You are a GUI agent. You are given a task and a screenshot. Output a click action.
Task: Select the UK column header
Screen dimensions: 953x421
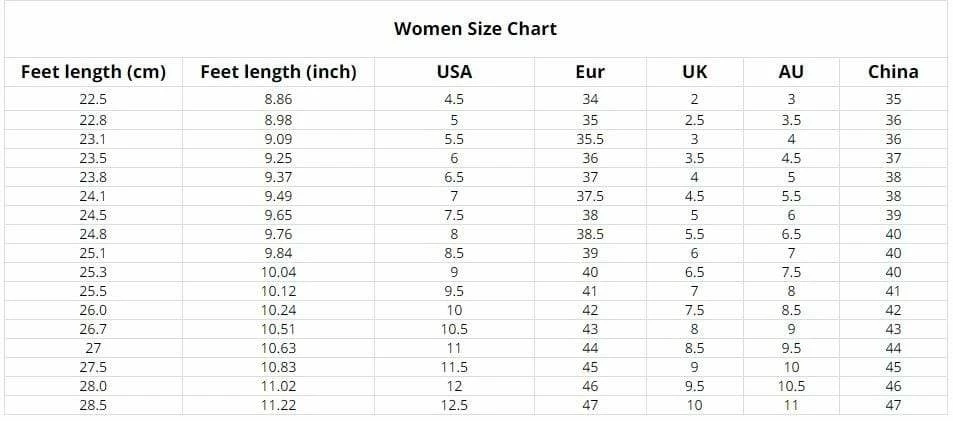694,72
